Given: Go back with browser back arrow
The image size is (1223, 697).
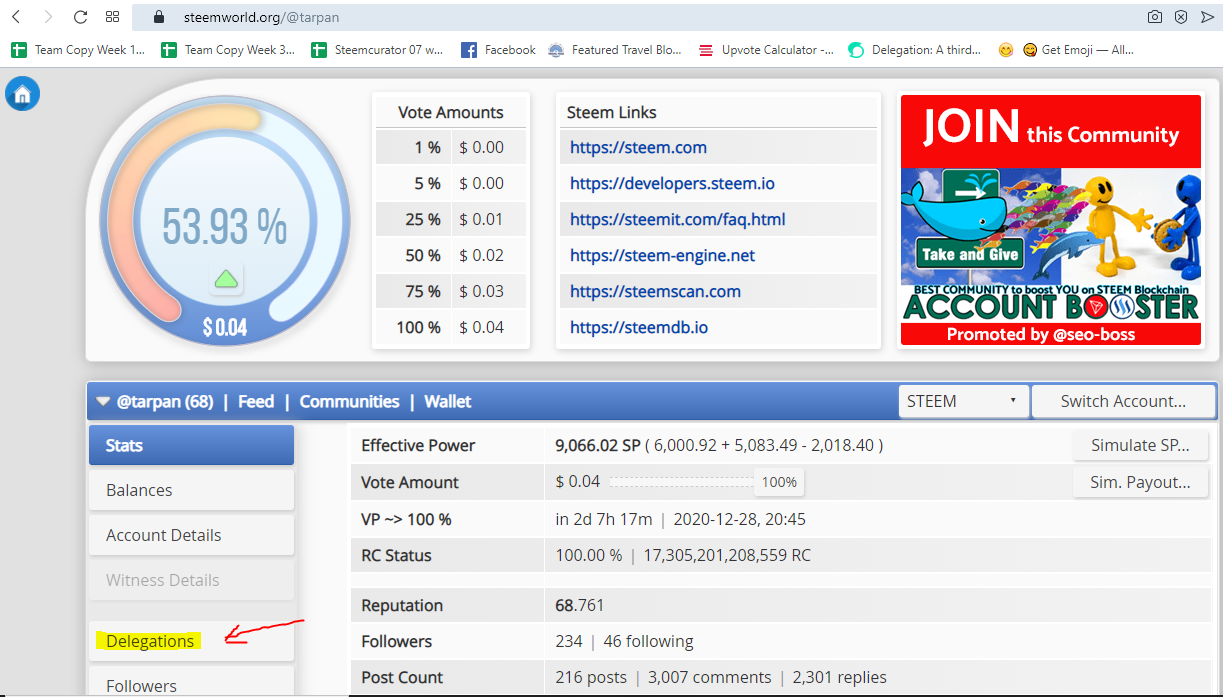Looking at the screenshot, I should coord(16,17).
